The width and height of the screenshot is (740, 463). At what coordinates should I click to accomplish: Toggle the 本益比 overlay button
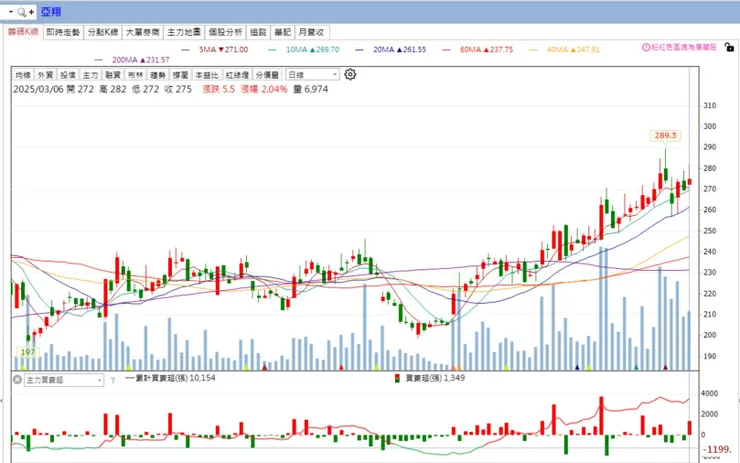point(207,75)
